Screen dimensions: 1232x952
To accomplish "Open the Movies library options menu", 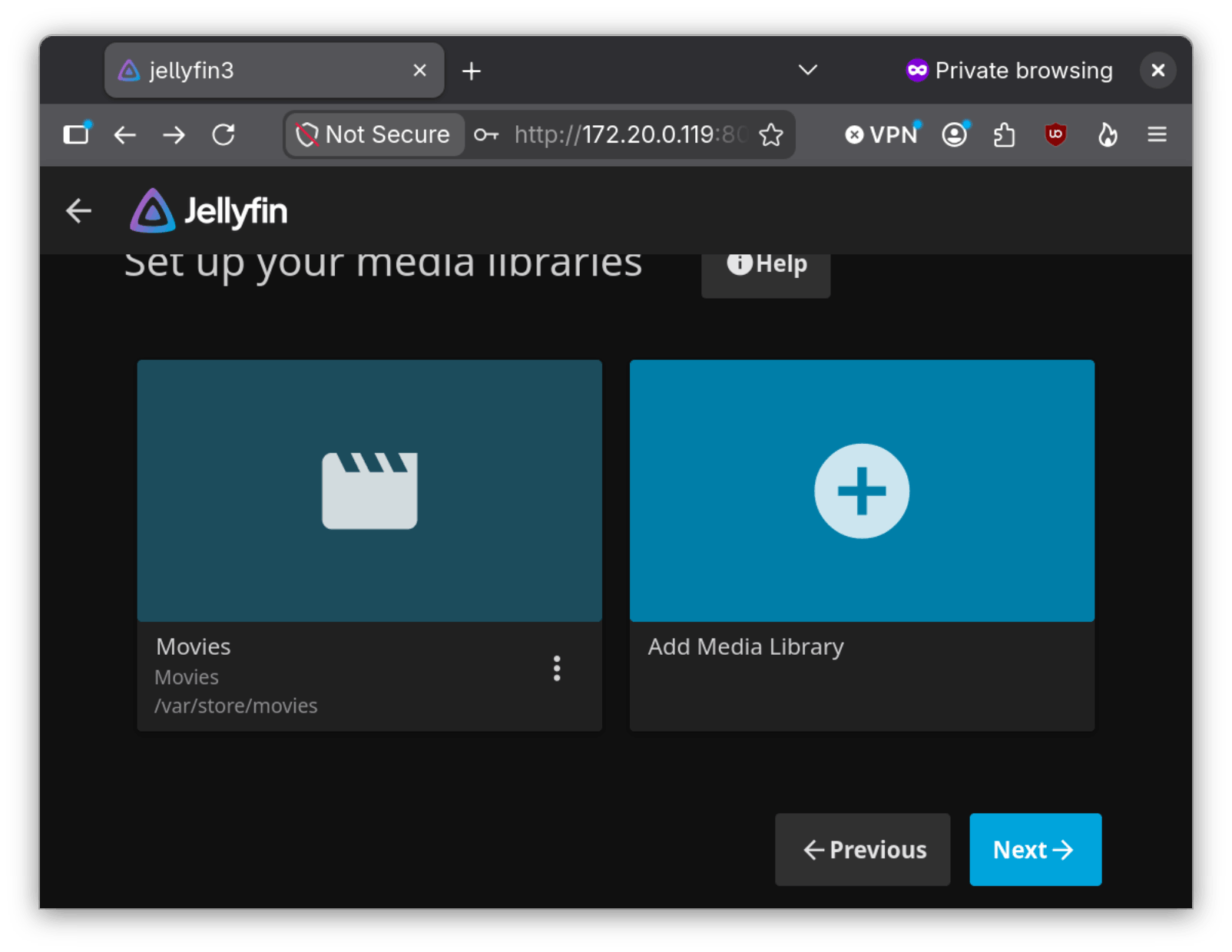I will pos(557,669).
